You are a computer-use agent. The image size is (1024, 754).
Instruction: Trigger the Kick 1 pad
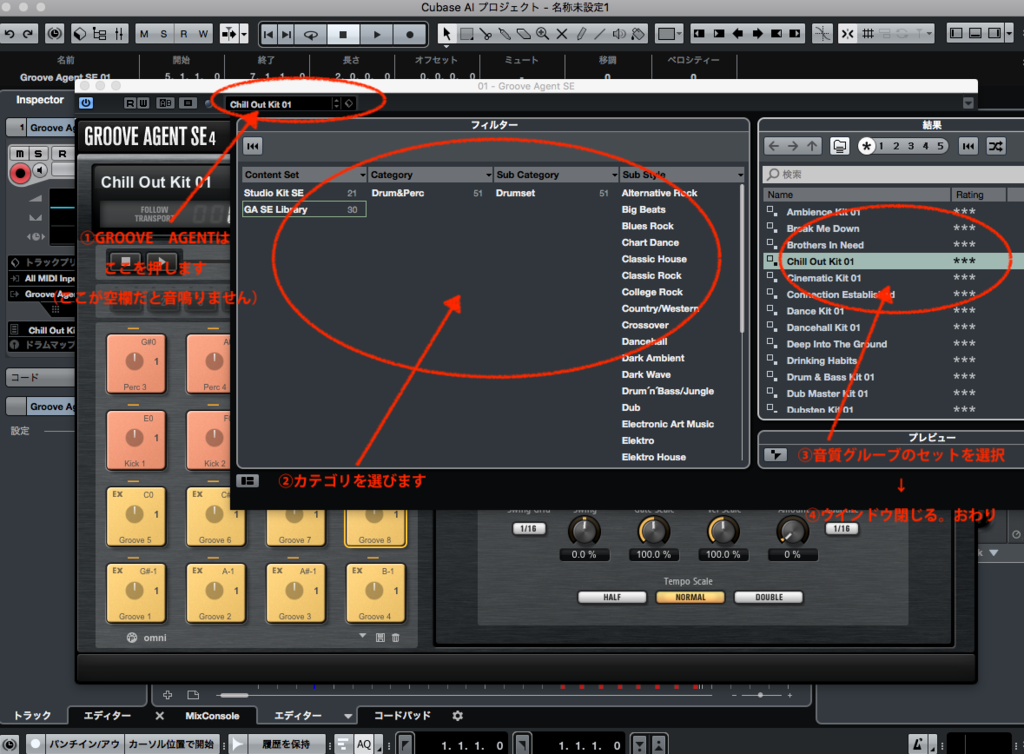[x=135, y=440]
